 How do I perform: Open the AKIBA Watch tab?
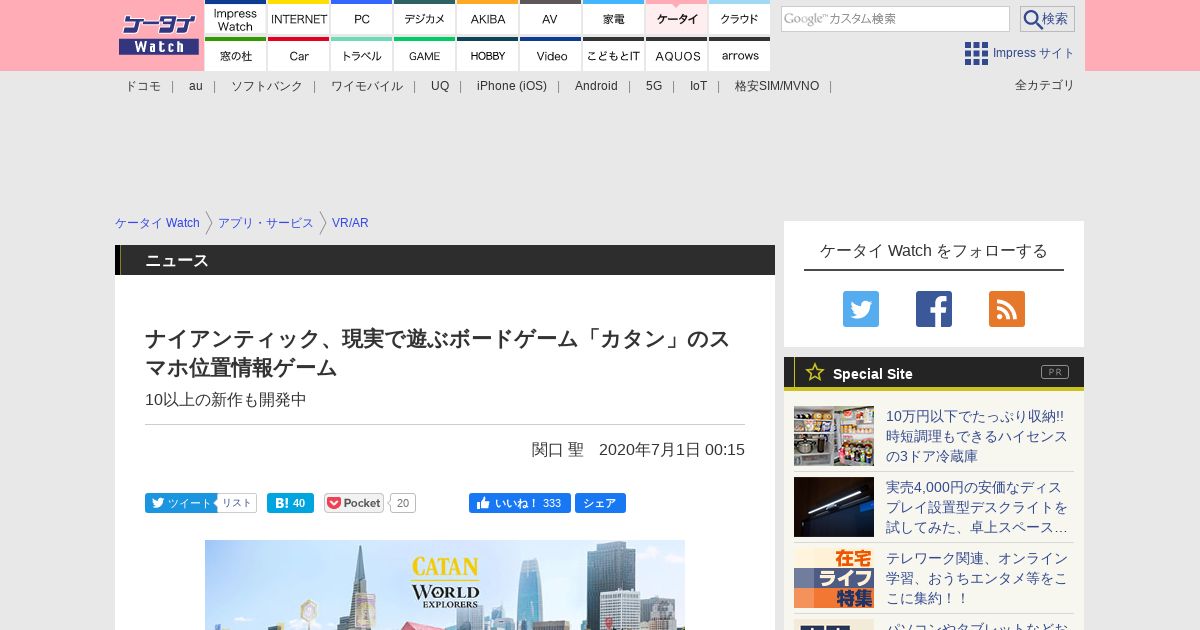[488, 19]
